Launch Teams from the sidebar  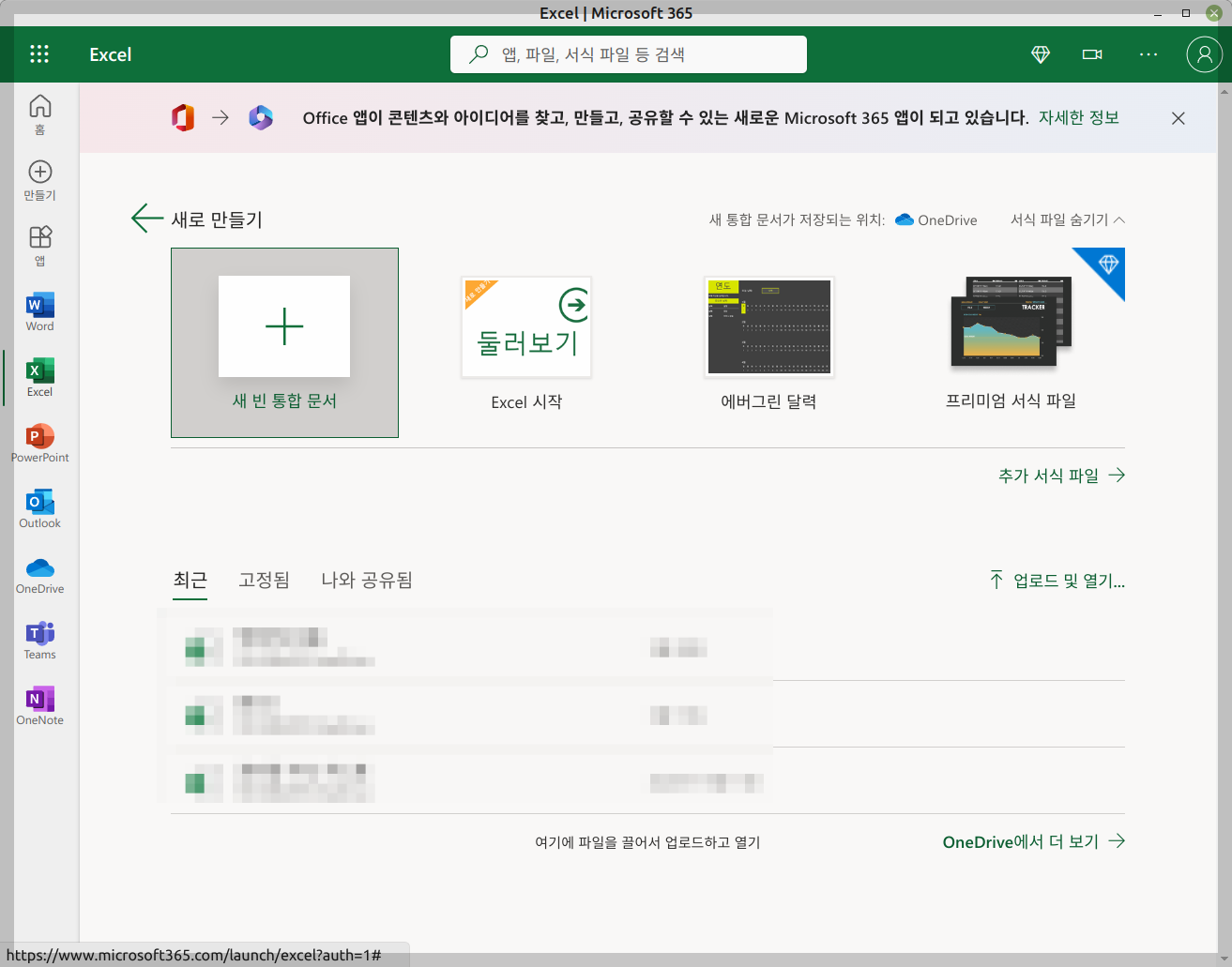click(x=40, y=640)
